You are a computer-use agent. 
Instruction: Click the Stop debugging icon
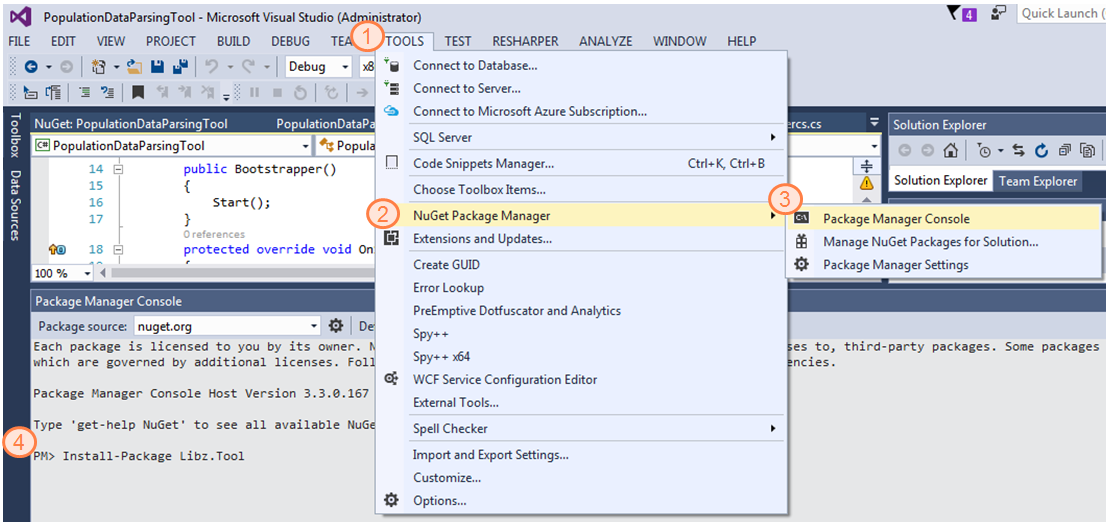click(x=277, y=92)
